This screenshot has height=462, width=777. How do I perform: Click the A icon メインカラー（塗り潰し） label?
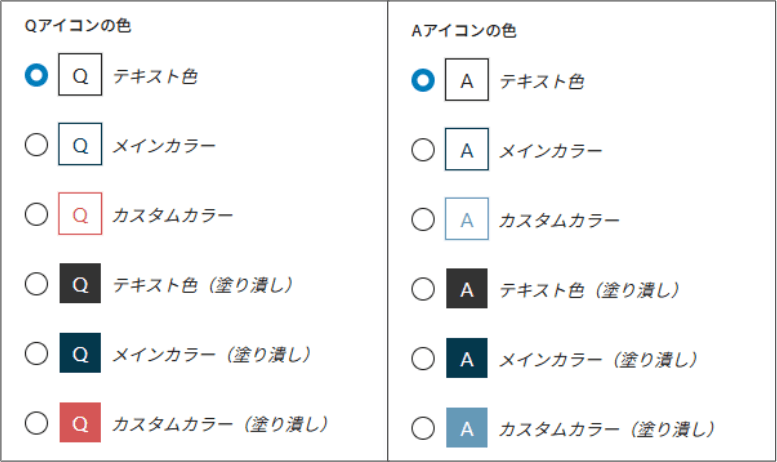(x=598, y=359)
